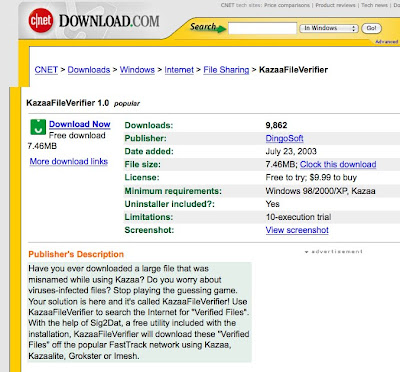Open More download links
400x372 pixels.
click(69, 161)
